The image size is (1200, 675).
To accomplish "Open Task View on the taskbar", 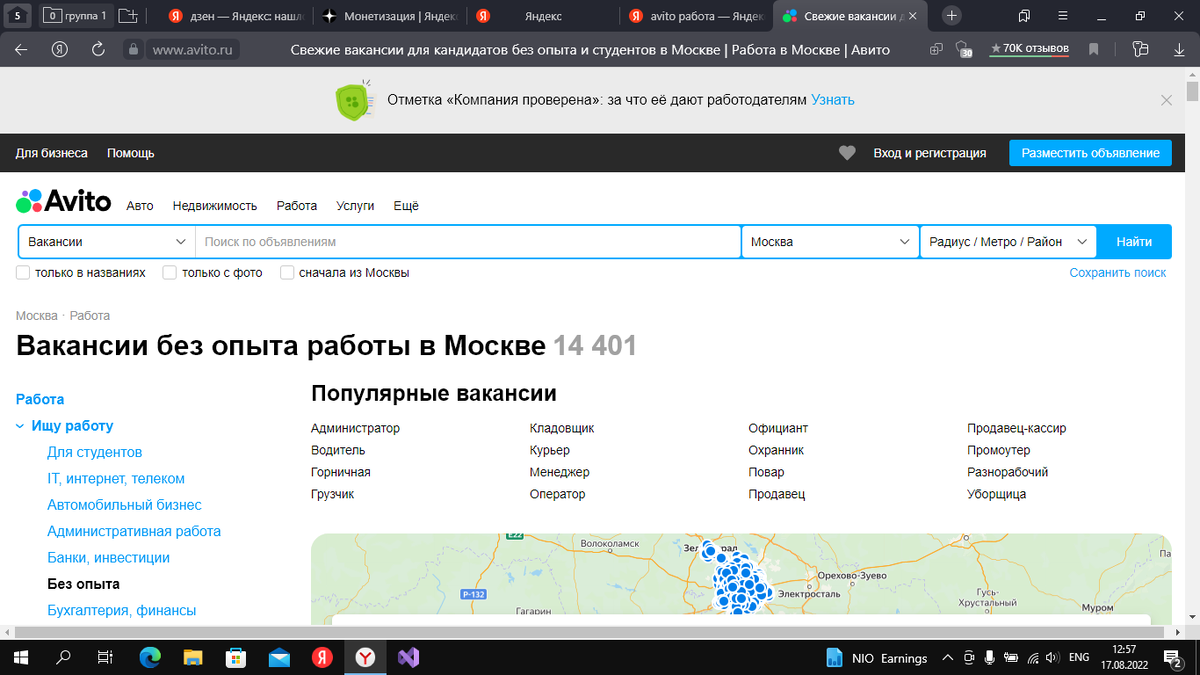I will (x=105, y=657).
